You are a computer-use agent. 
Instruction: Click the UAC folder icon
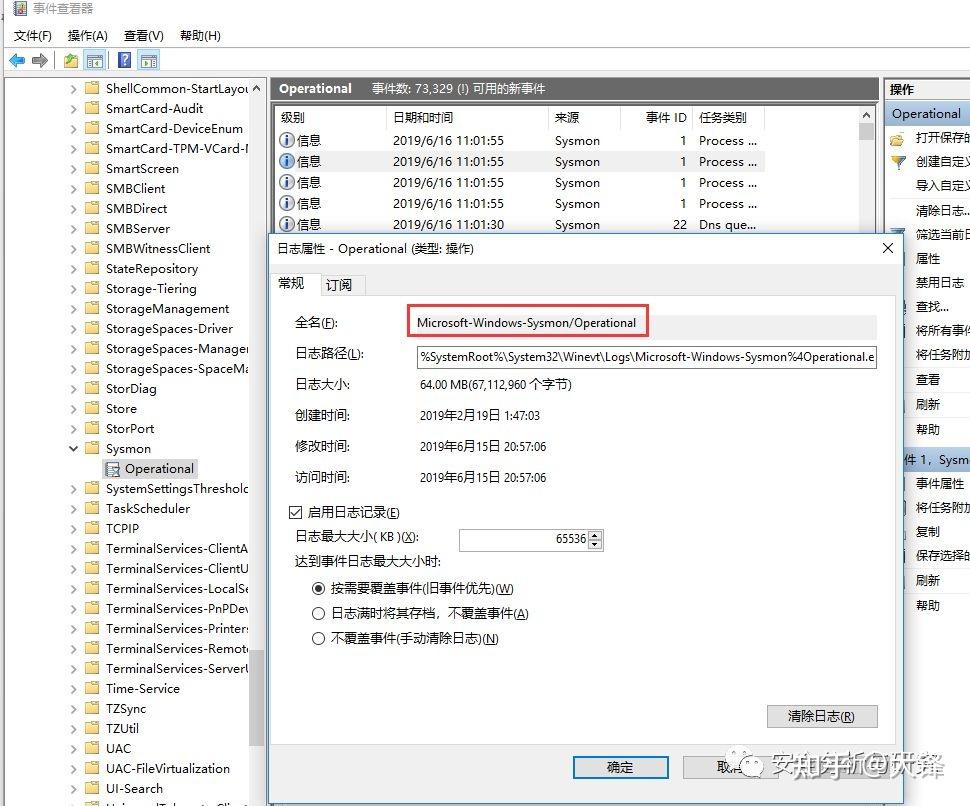pos(92,748)
